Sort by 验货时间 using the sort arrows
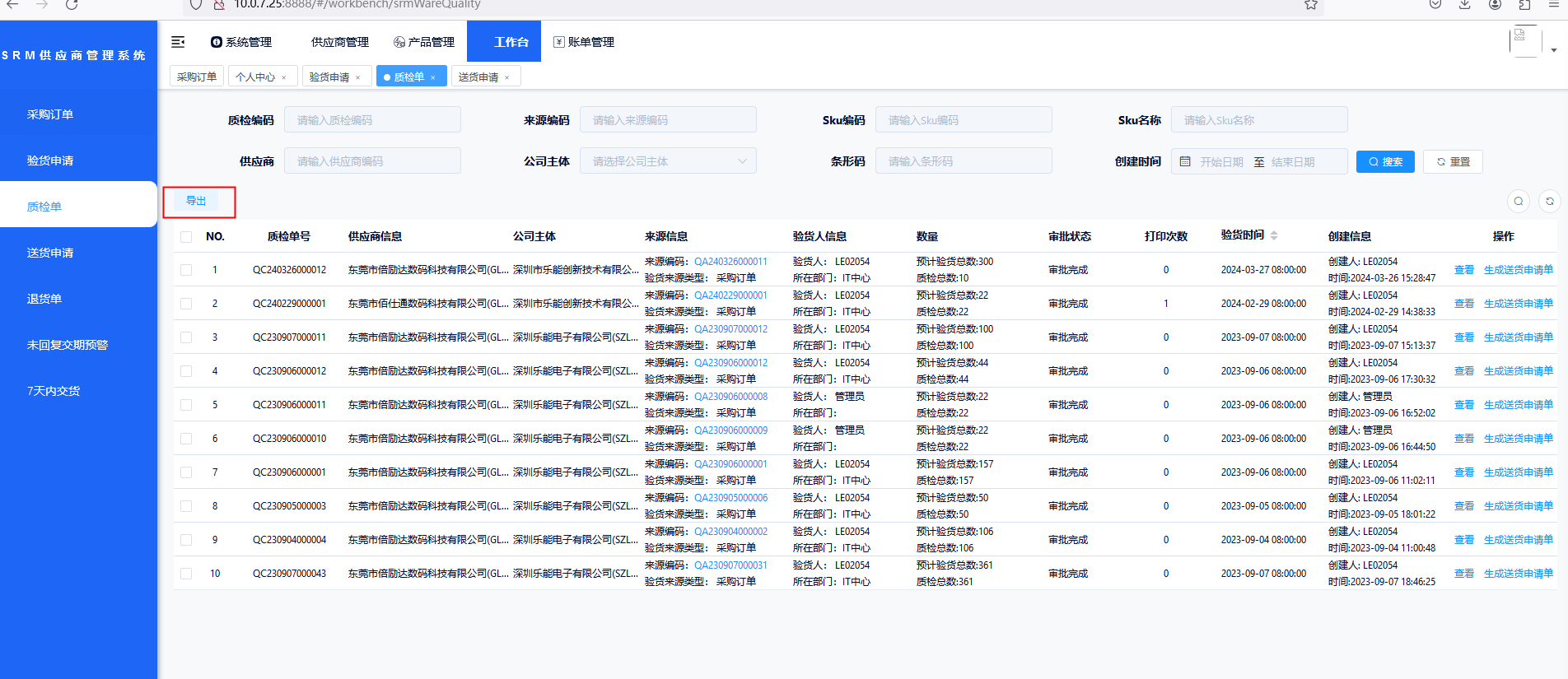The width and height of the screenshot is (1568, 679). click(x=1274, y=235)
